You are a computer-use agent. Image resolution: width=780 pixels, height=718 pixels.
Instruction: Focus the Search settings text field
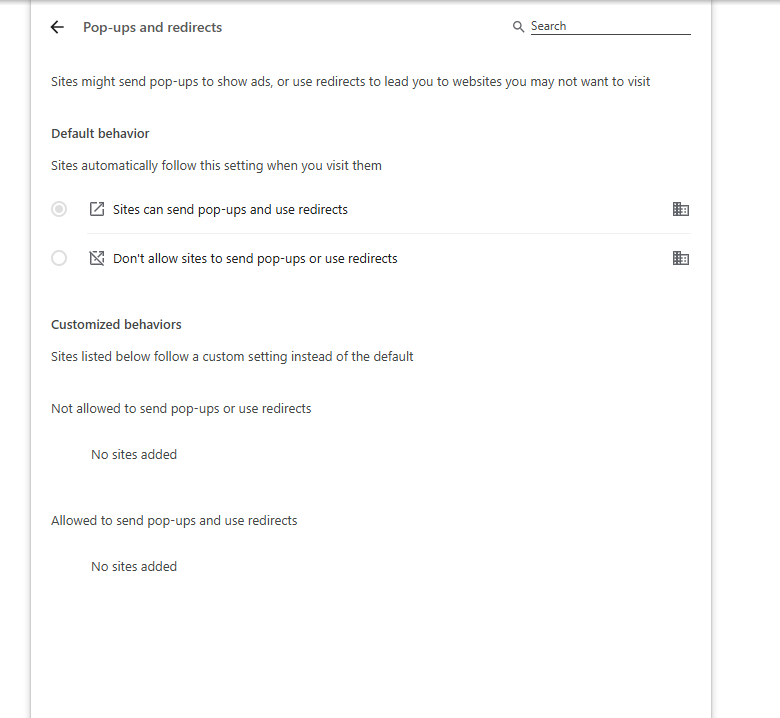610,26
